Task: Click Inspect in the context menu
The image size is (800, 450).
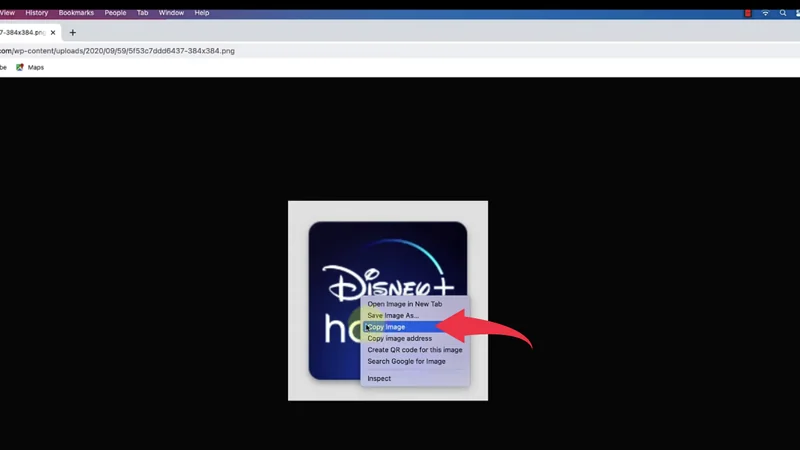Action: pos(379,379)
